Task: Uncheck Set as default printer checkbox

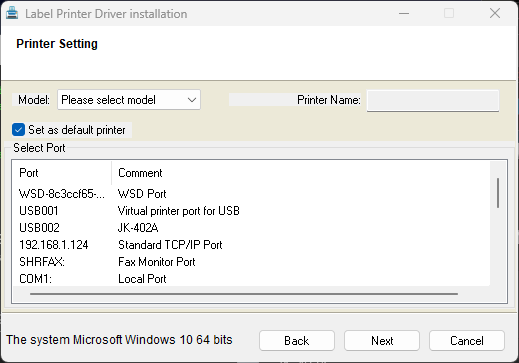Action: click(18, 130)
